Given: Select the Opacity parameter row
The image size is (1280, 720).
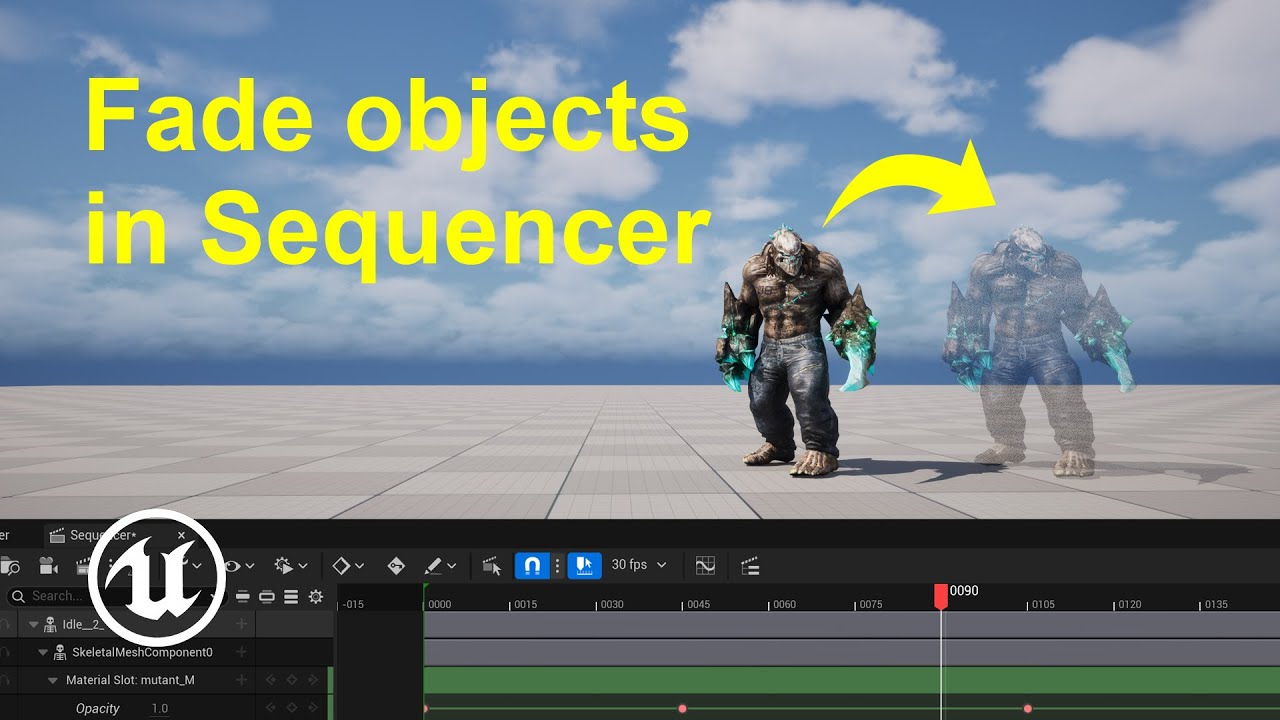Looking at the screenshot, I should 97,708.
